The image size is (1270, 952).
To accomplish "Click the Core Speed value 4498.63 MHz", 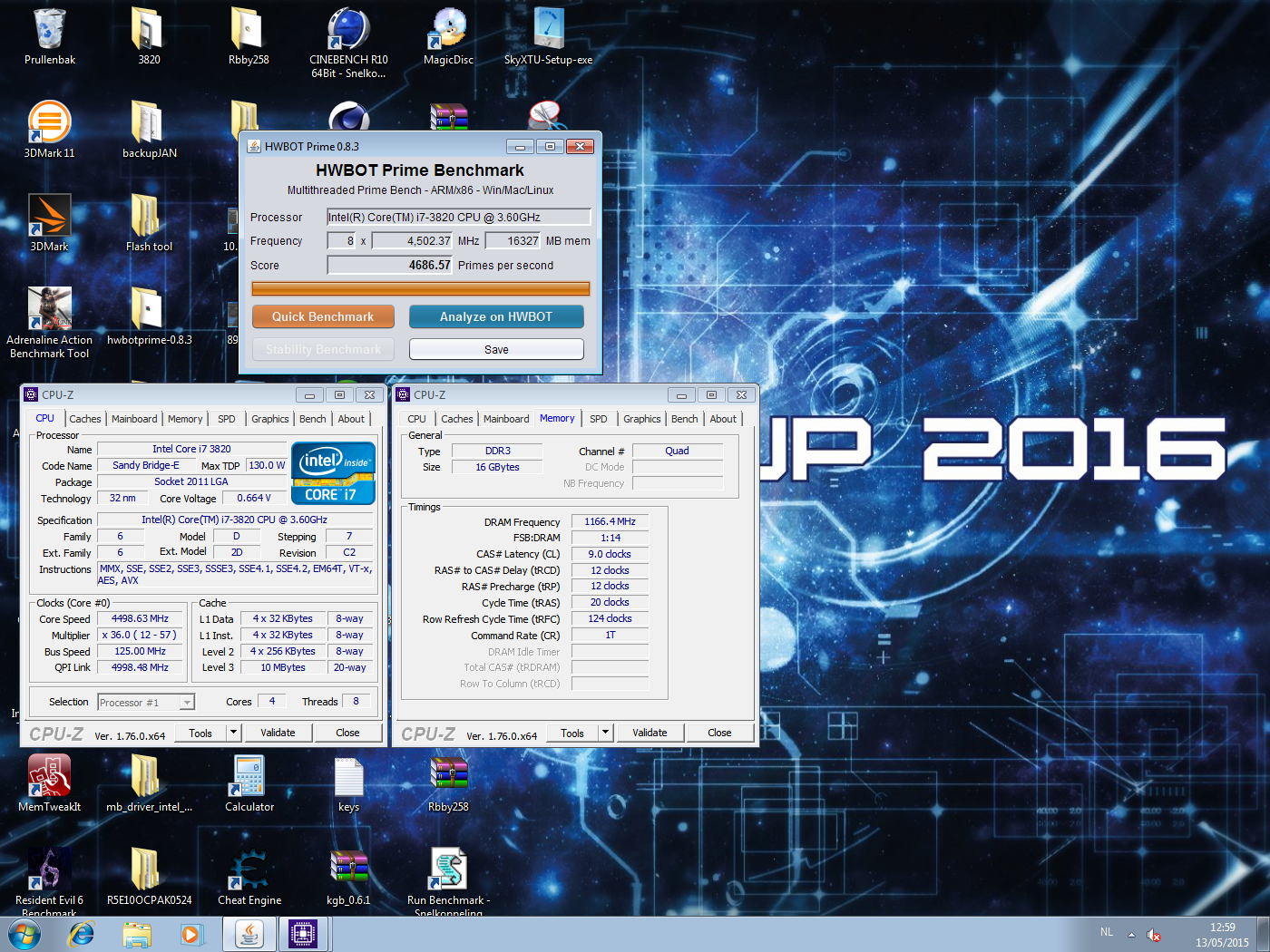I will click(x=140, y=618).
